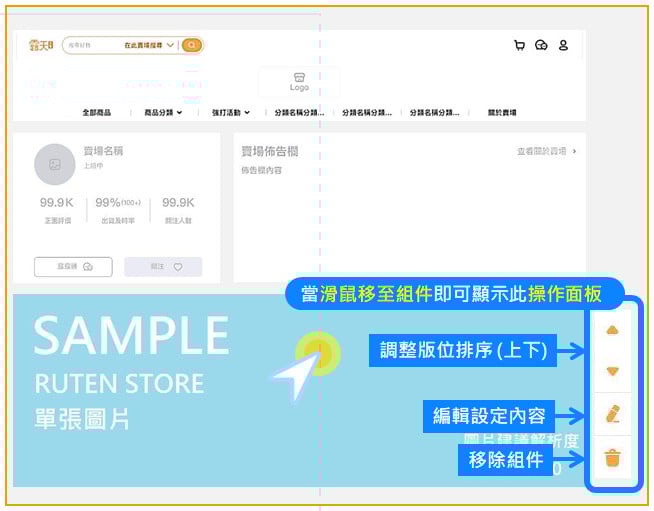Click the shopping cart icon
The image size is (654, 511).
pyautogui.click(x=519, y=45)
